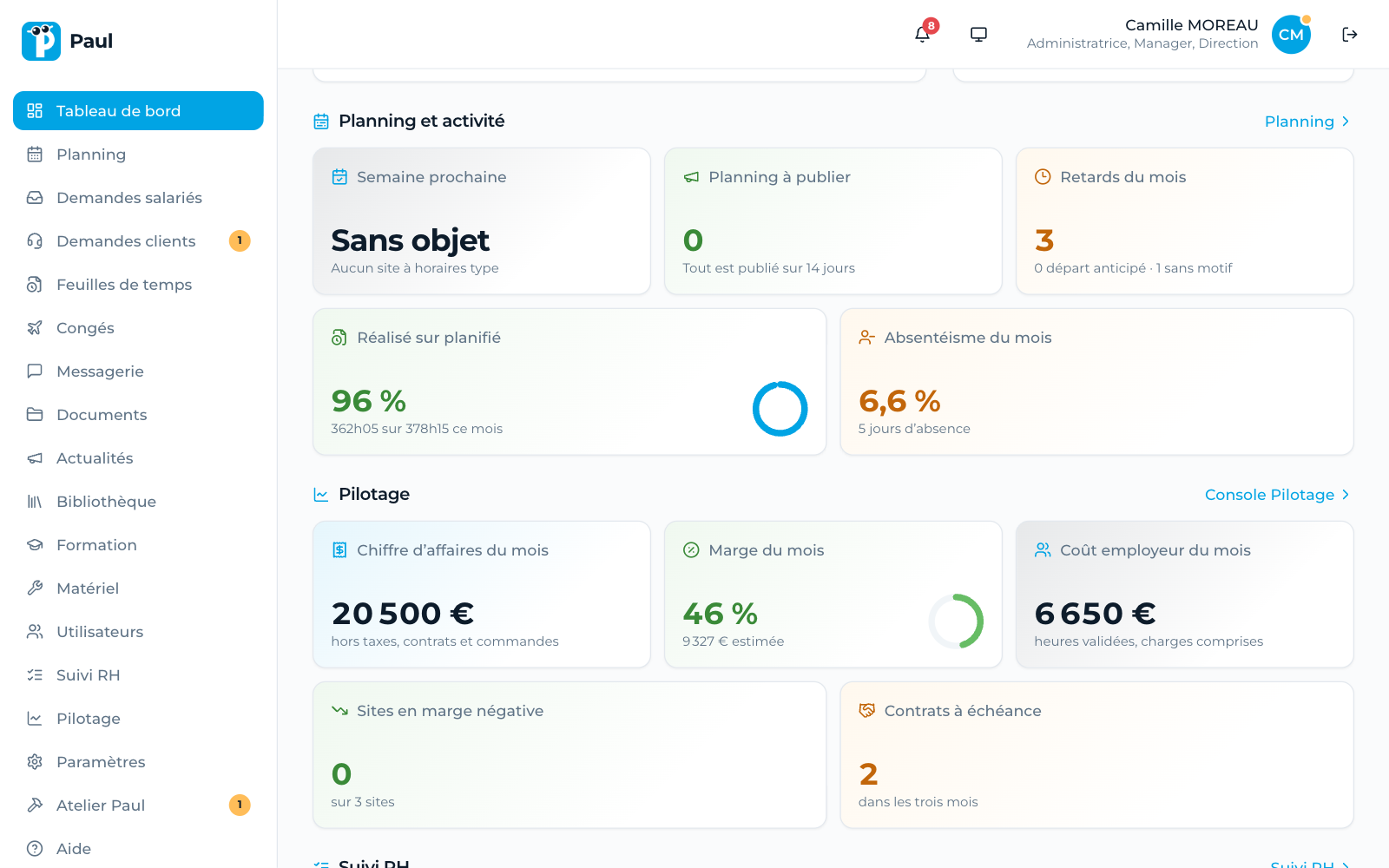Open the Semaine prochaine card
The height and width of the screenshot is (868, 1389).
(x=482, y=221)
